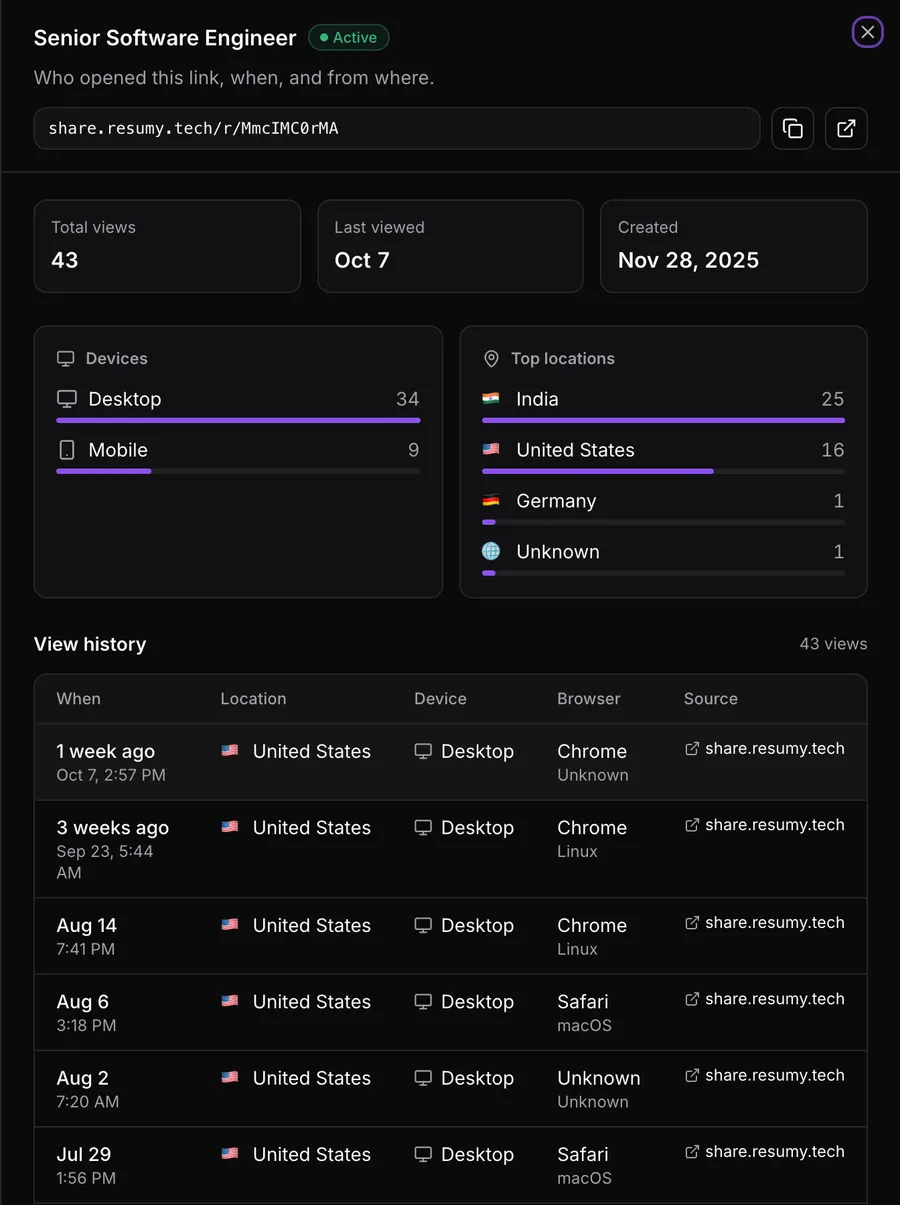Click the Mobile usage progress bar

click(x=238, y=471)
